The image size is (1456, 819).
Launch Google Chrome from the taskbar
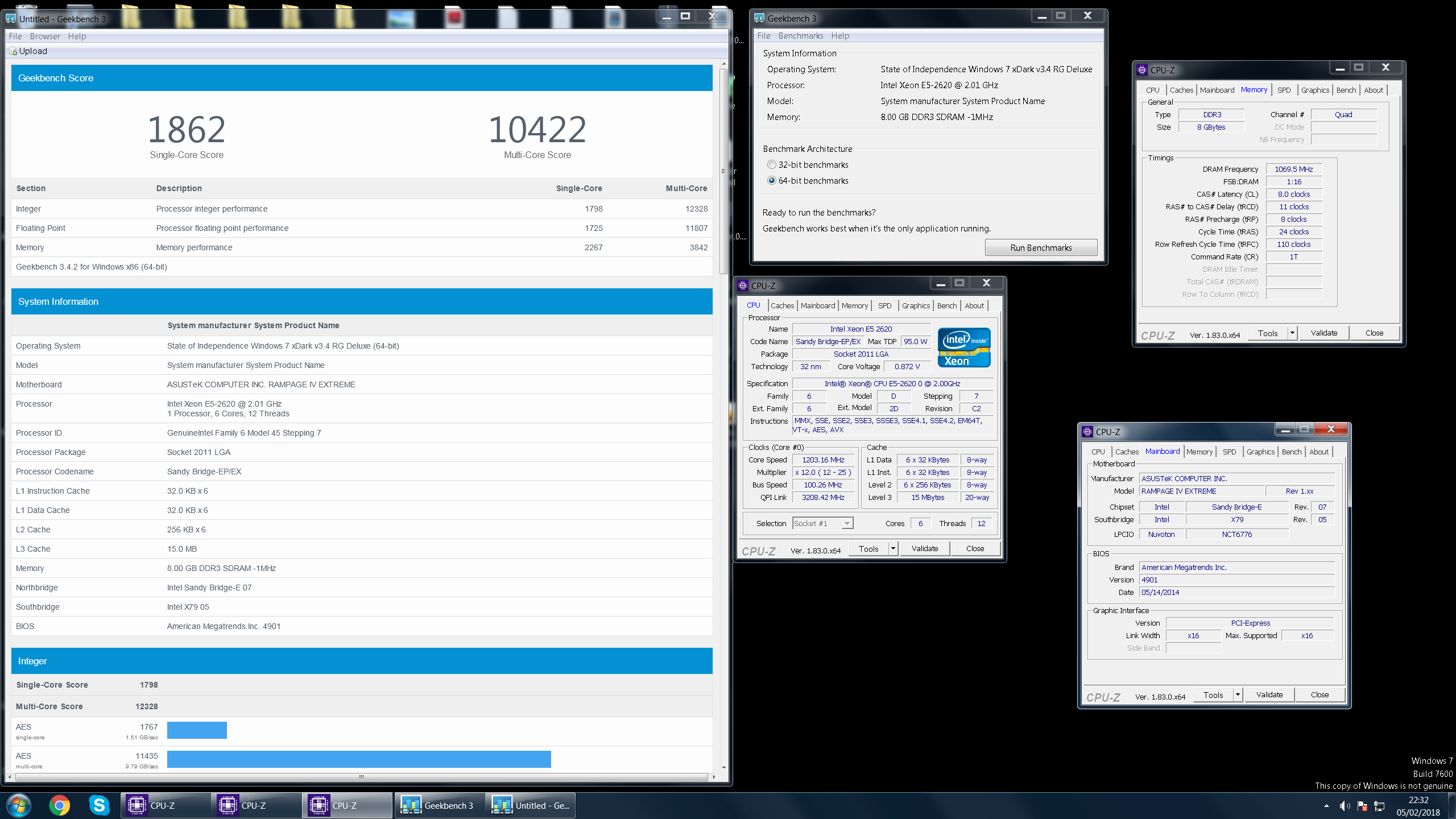tap(59, 805)
